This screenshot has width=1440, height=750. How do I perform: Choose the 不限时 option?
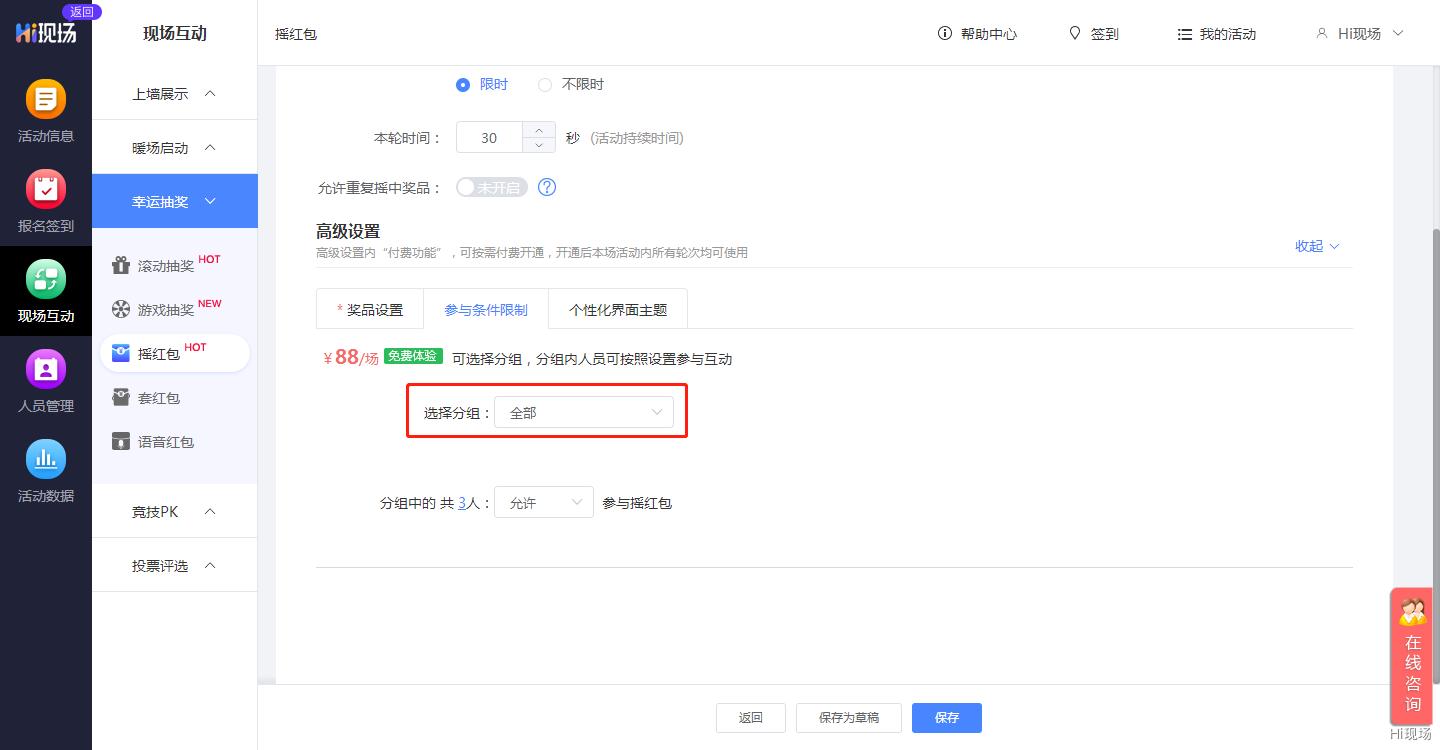(x=545, y=84)
